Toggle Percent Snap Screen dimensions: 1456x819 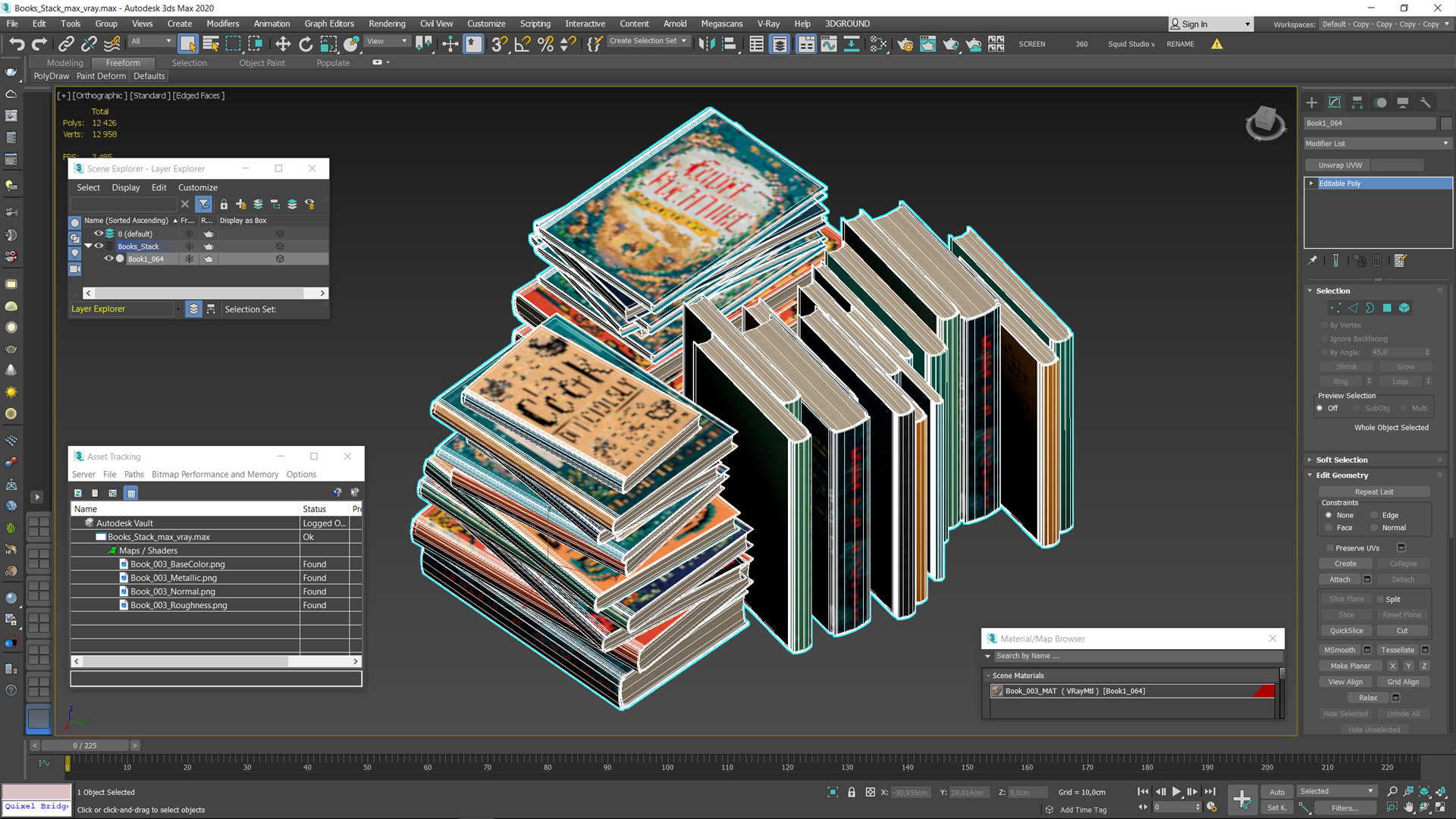[x=545, y=44]
